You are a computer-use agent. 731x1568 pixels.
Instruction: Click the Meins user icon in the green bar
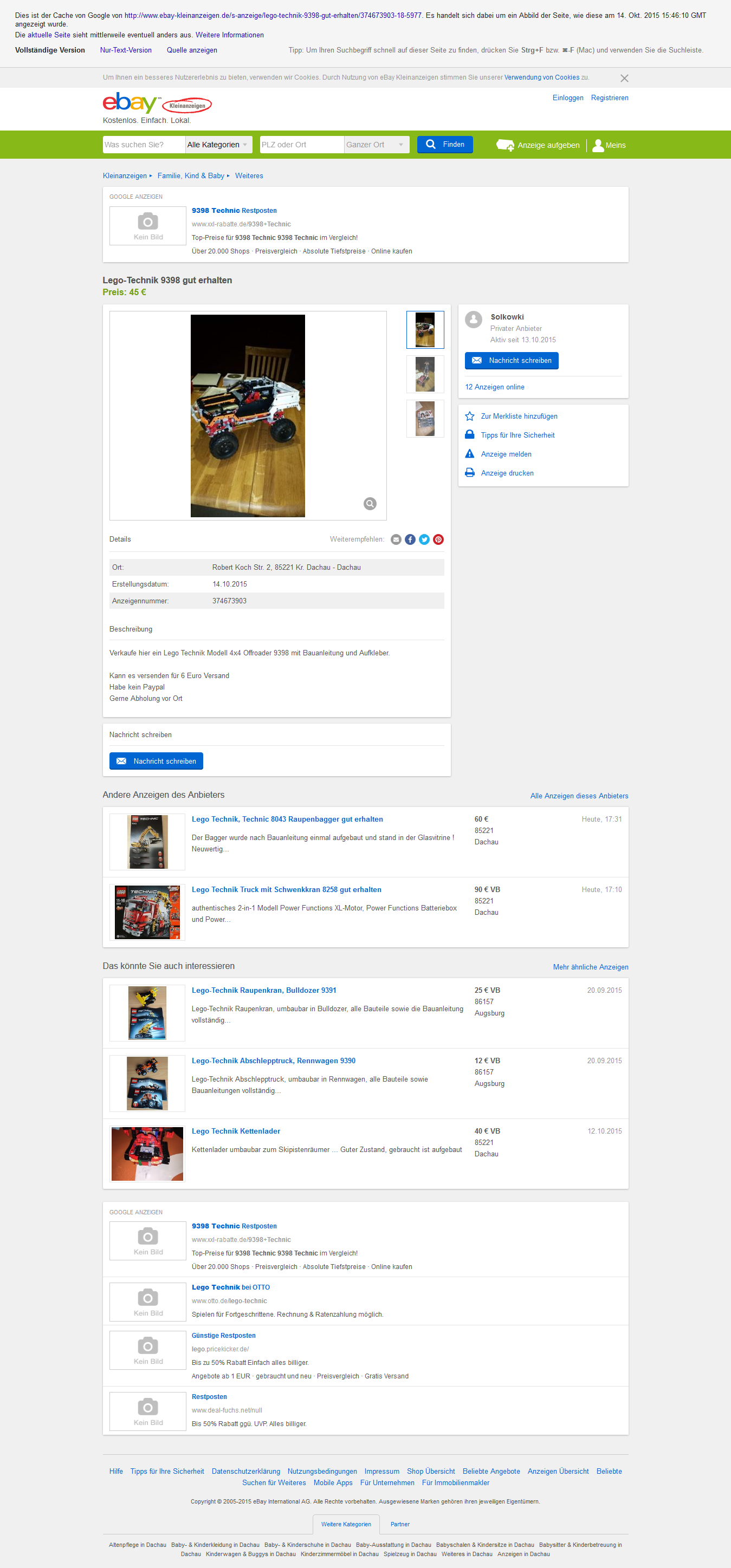click(598, 145)
